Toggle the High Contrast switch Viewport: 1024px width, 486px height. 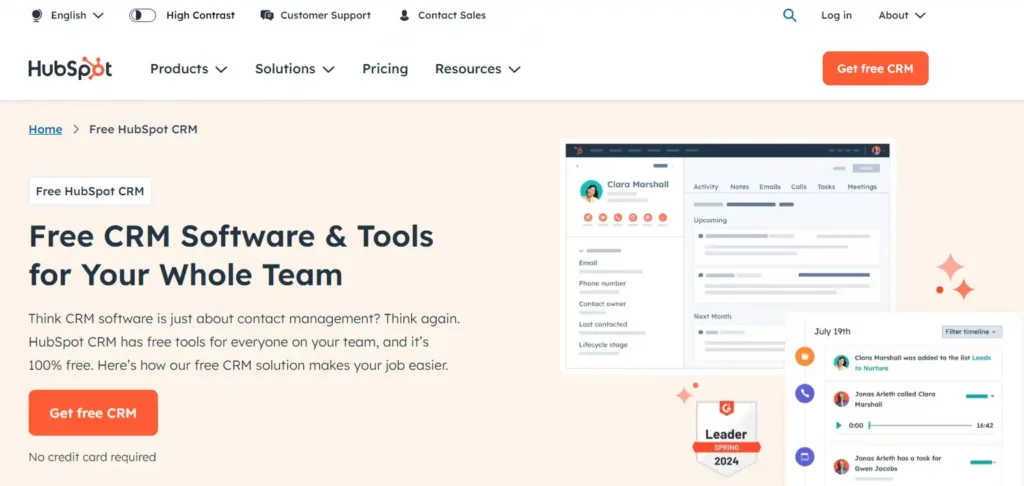[142, 15]
